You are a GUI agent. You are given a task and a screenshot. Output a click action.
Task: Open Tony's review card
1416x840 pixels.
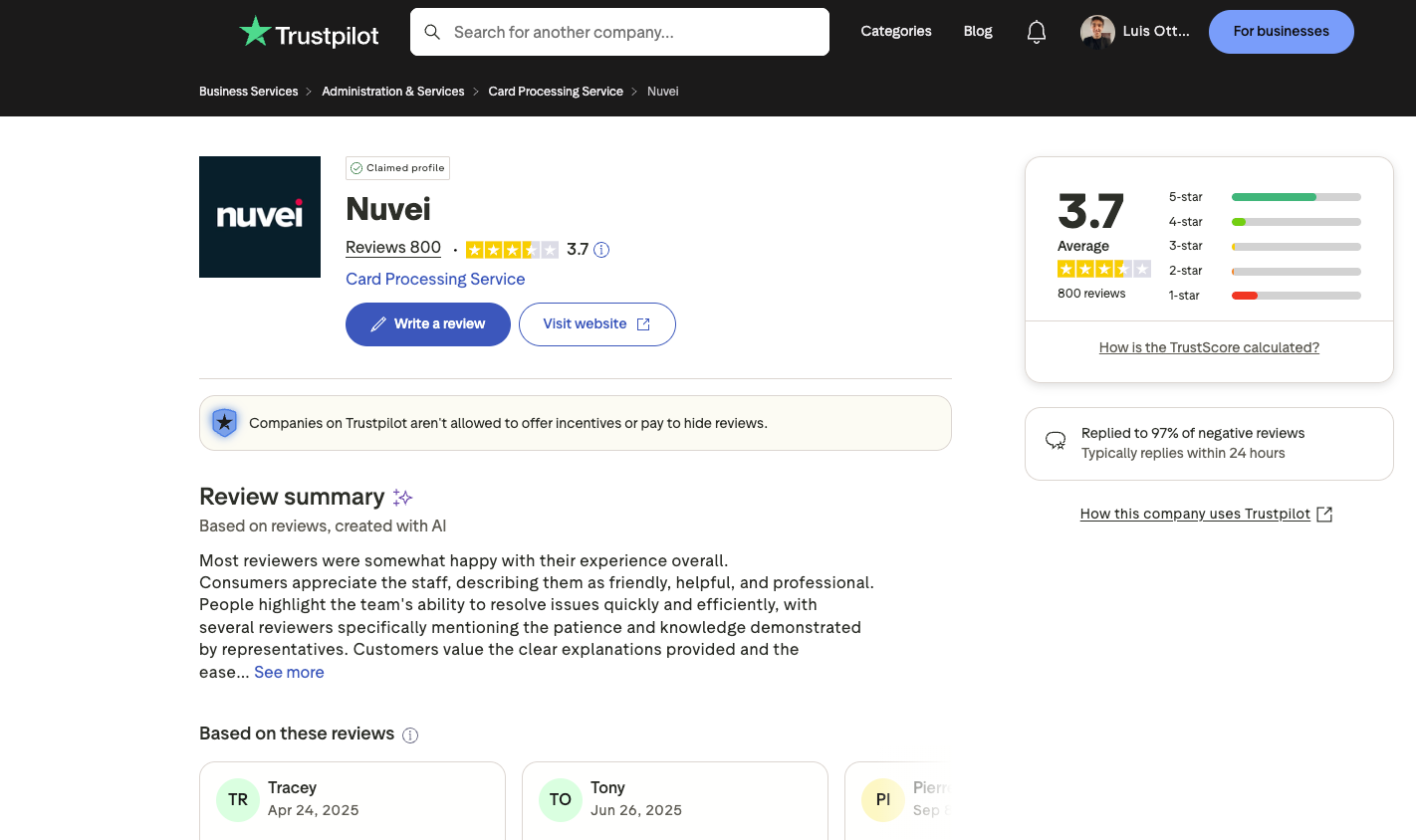[675, 801]
